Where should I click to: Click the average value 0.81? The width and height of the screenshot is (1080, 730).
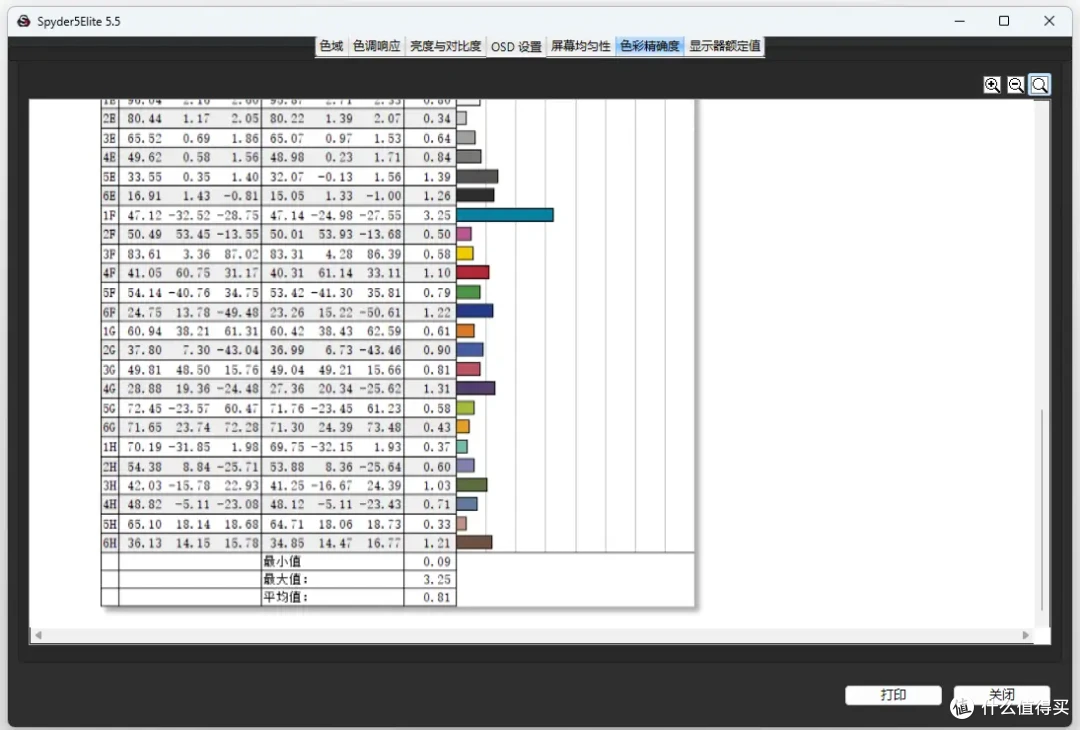click(x=437, y=597)
